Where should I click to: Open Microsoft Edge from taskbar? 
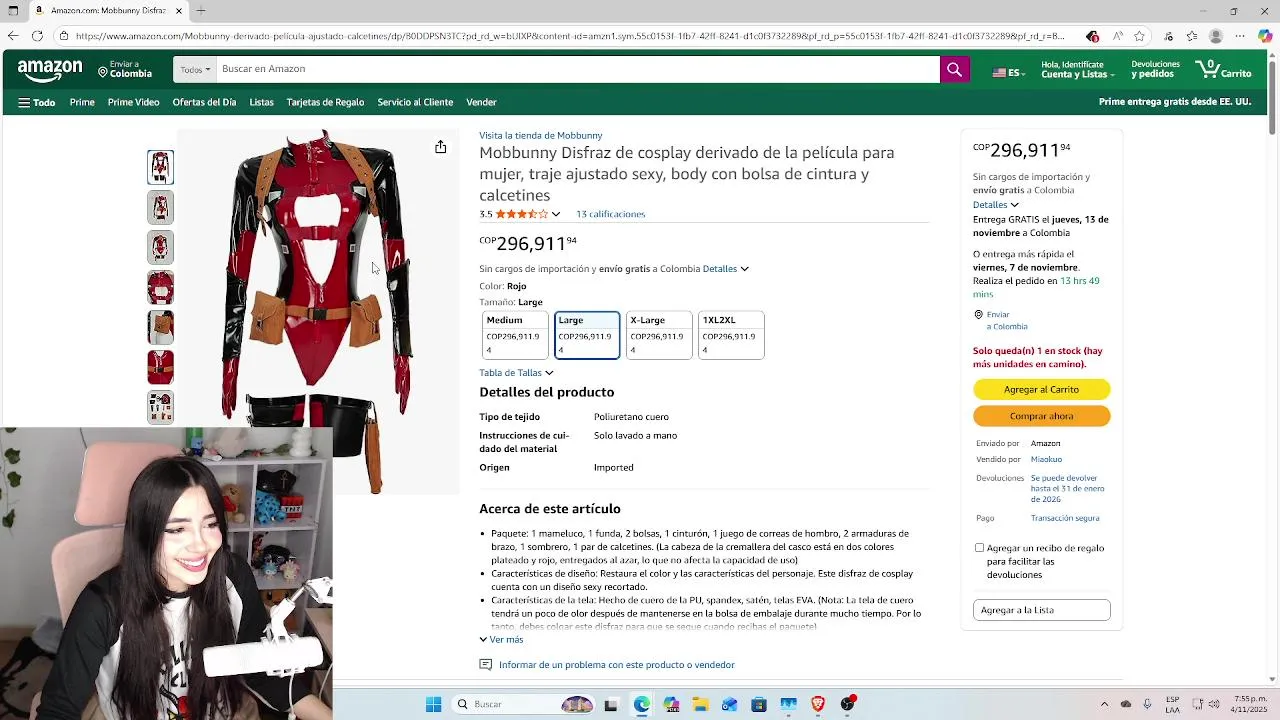tap(641, 705)
